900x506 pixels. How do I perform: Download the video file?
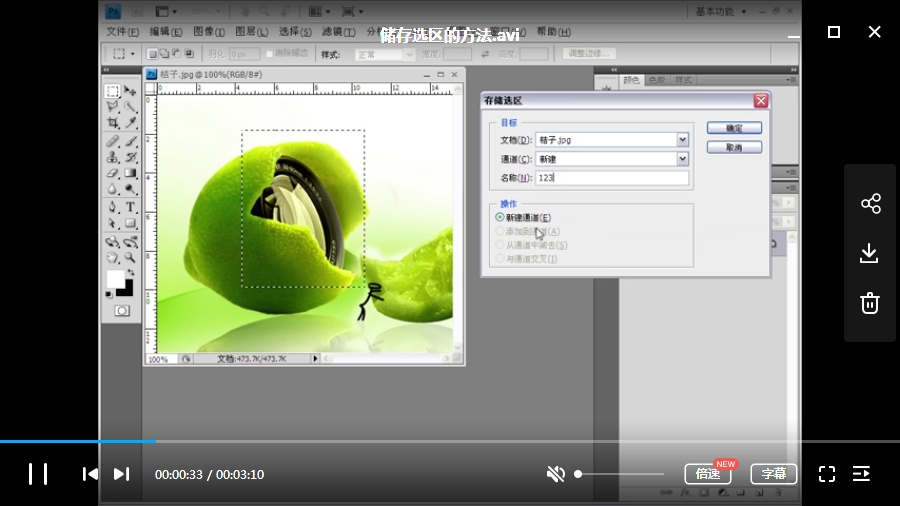870,253
